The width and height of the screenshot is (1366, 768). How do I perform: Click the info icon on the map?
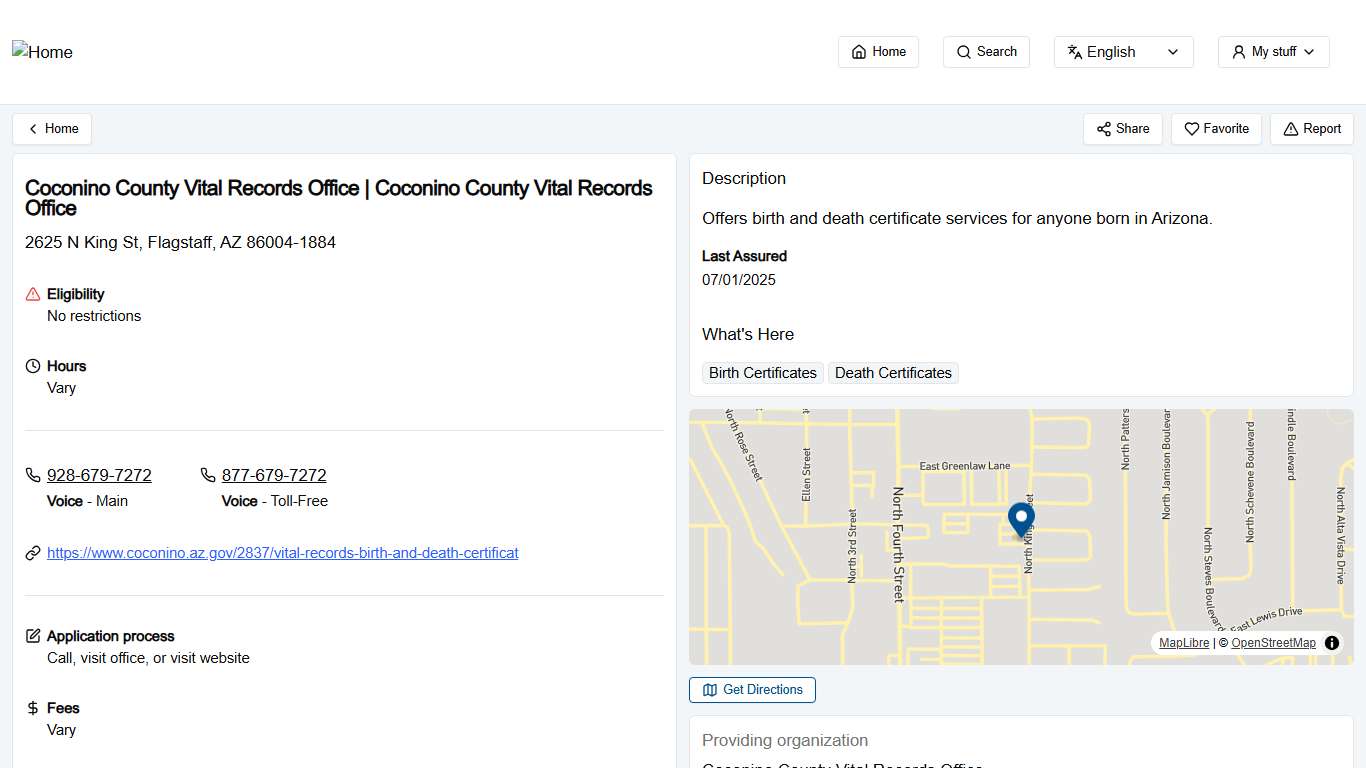pos(1331,643)
